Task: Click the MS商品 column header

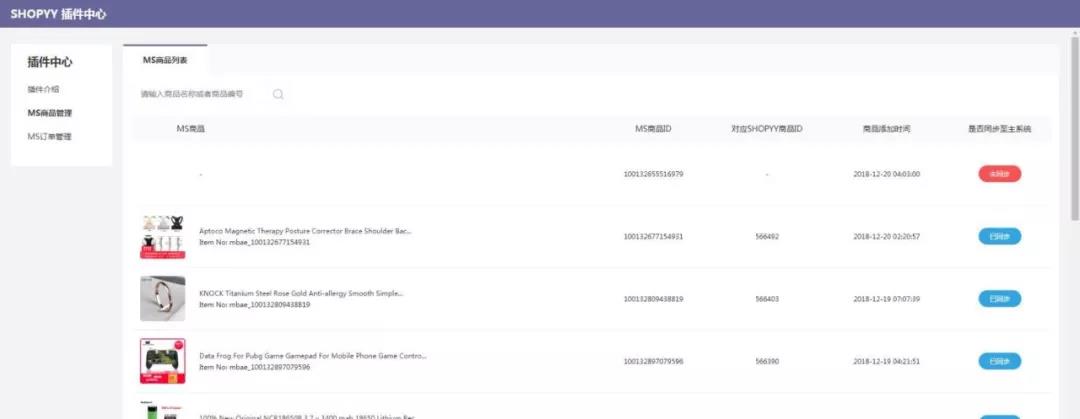Action: pos(191,129)
